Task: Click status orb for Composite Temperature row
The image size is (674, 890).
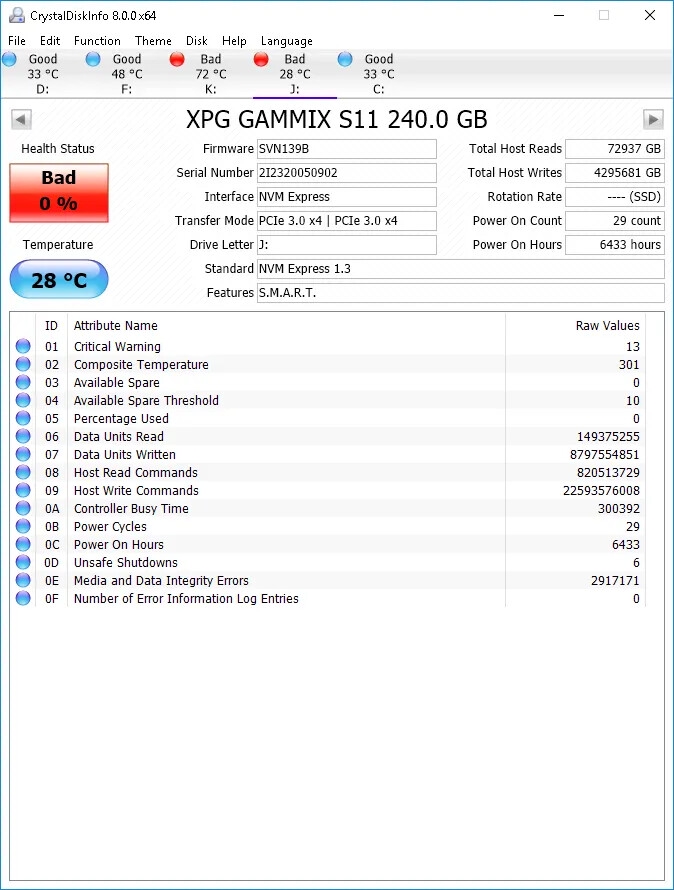Action: click(23, 364)
